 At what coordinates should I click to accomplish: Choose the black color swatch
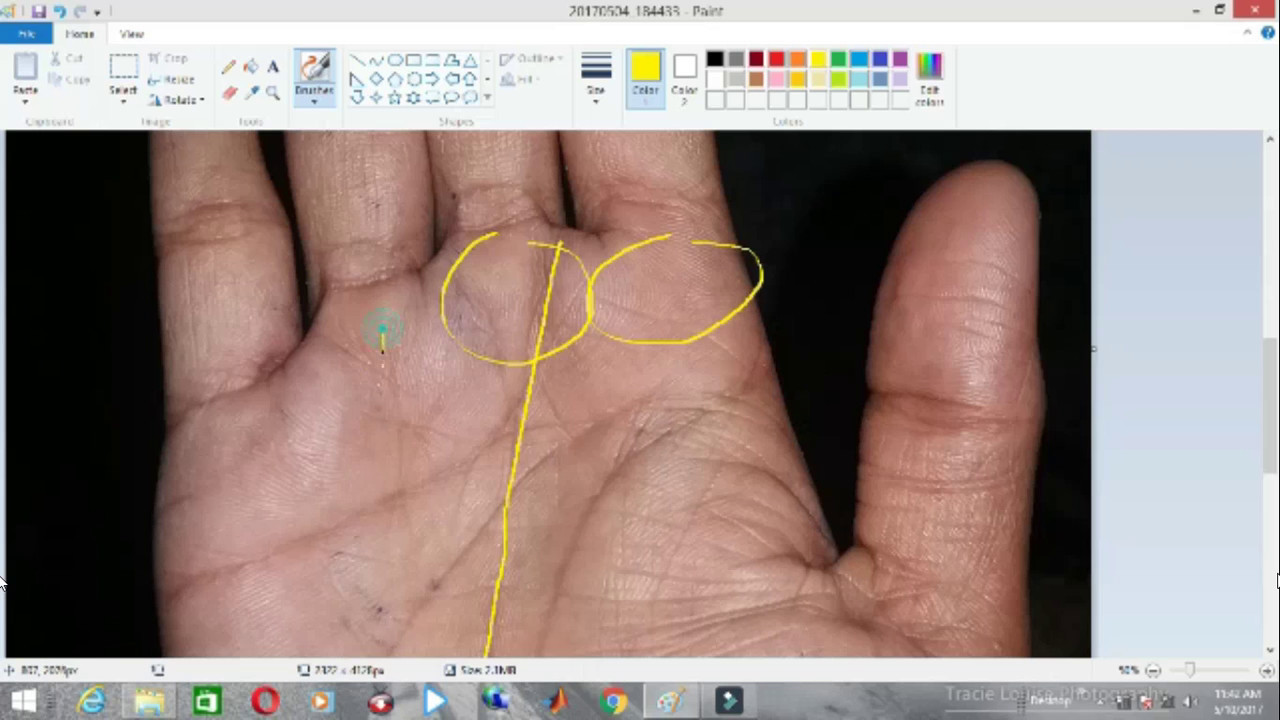click(x=715, y=60)
